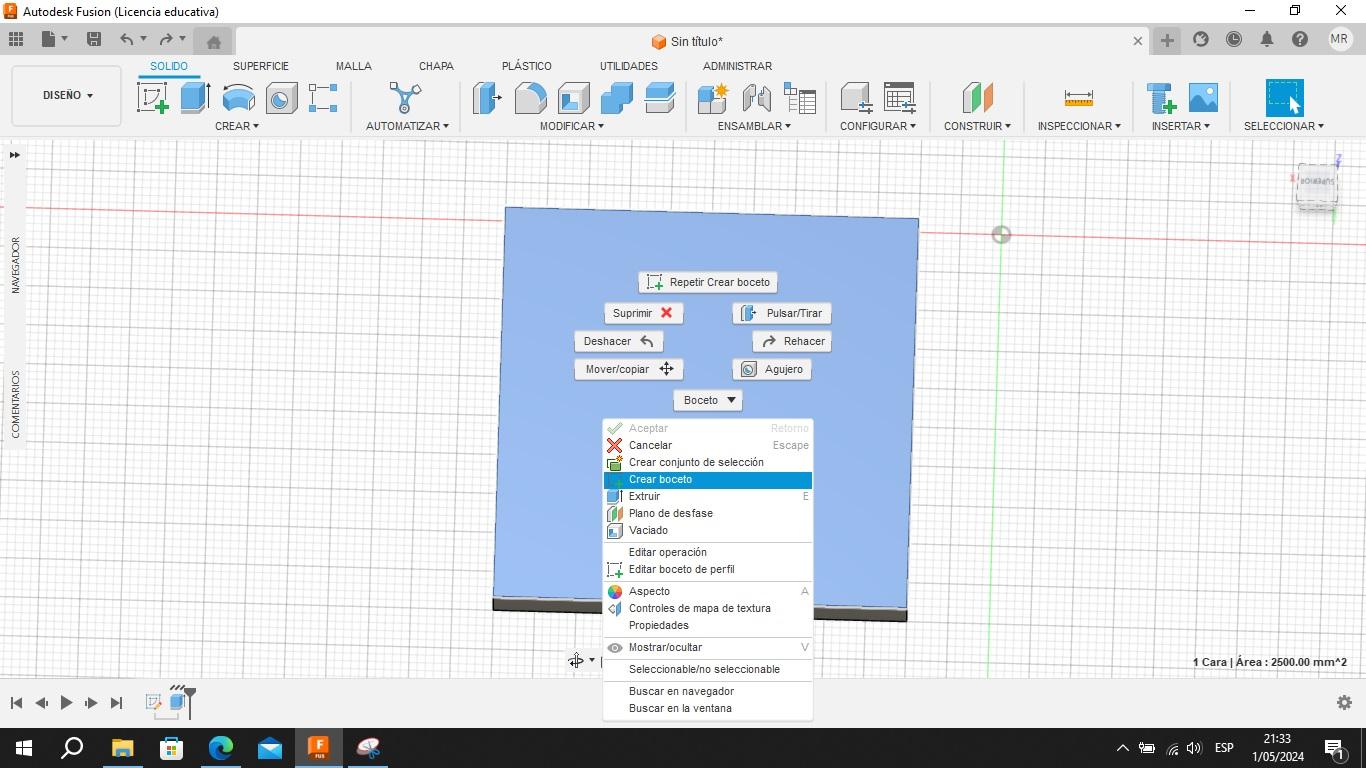Click the extrude feature in timeline
This screenshot has height=768, width=1366.
tap(178, 702)
